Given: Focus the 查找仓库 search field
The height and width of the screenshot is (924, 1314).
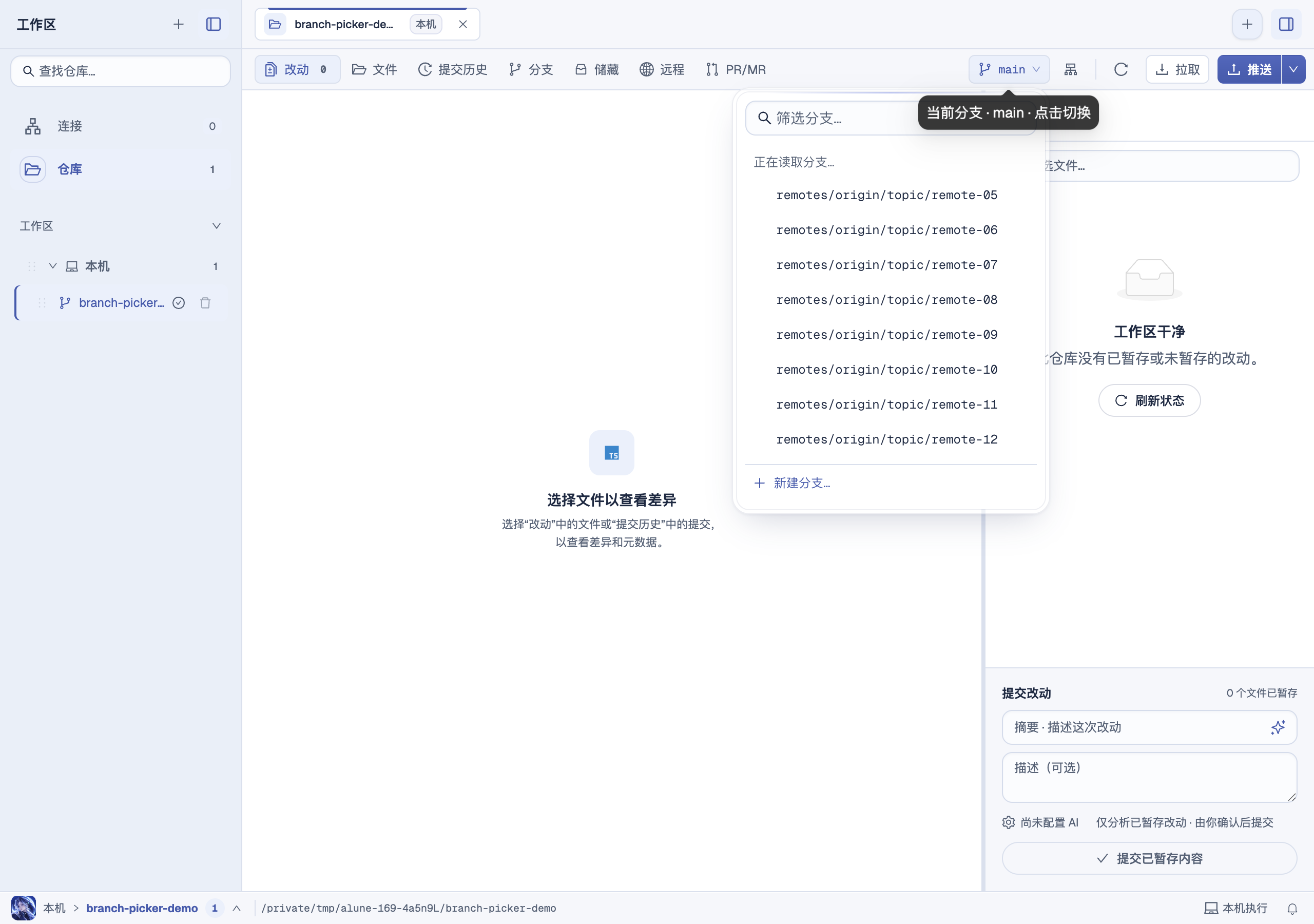Looking at the screenshot, I should [121, 71].
